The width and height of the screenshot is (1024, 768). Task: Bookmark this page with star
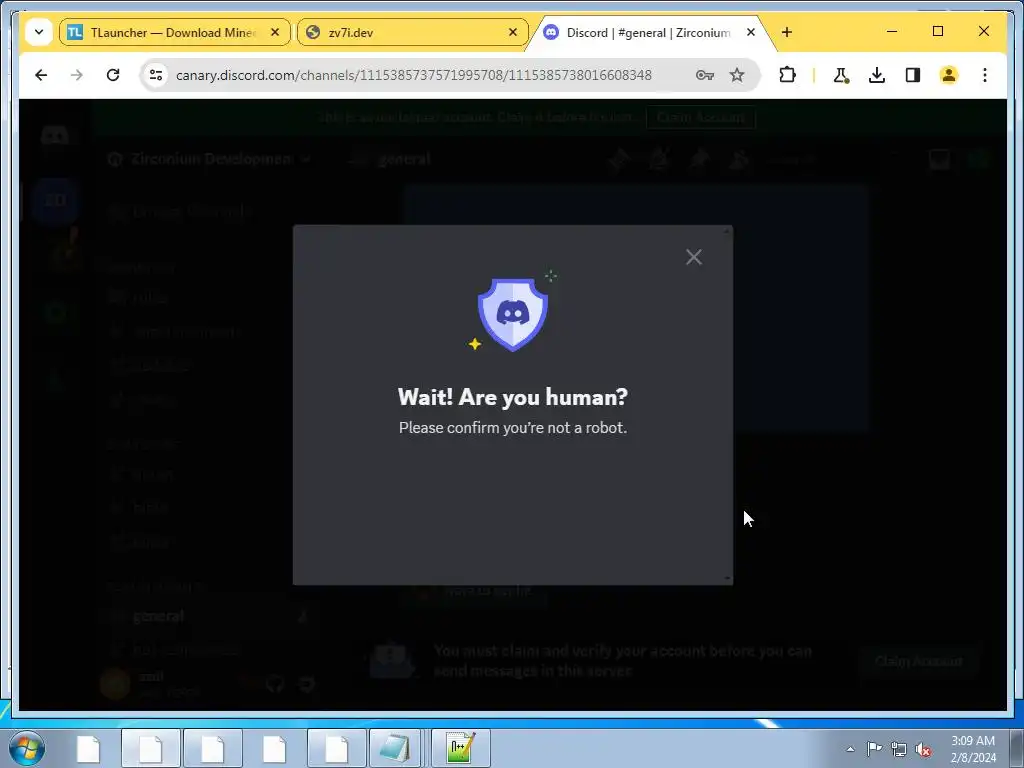pyautogui.click(x=737, y=75)
